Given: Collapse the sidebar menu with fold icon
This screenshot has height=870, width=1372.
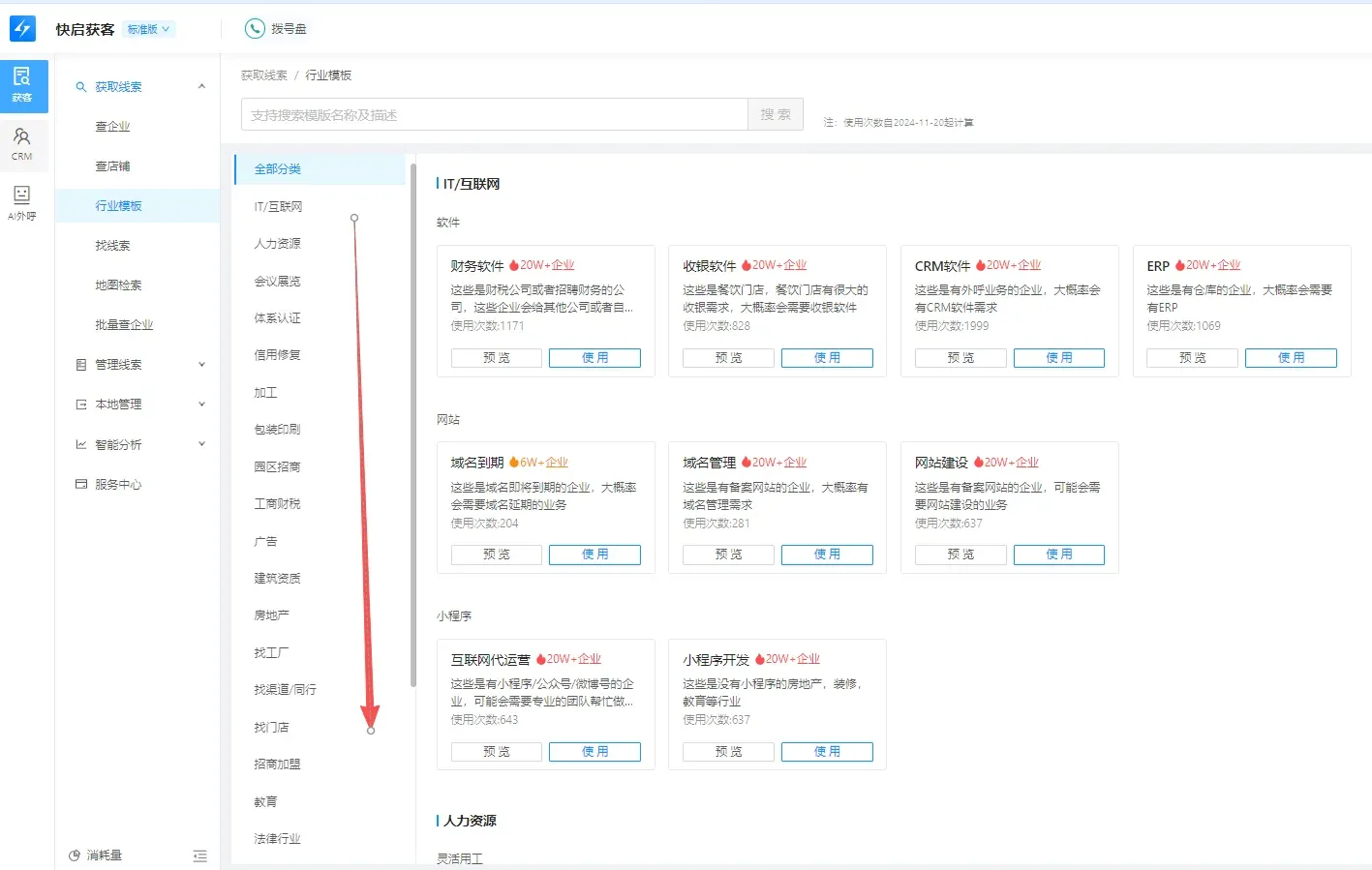Looking at the screenshot, I should [x=200, y=855].
